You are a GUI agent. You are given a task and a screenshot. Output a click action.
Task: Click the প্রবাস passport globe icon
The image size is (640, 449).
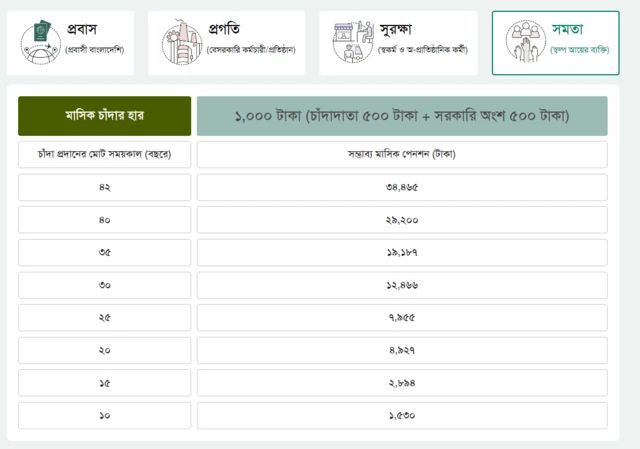click(41, 42)
